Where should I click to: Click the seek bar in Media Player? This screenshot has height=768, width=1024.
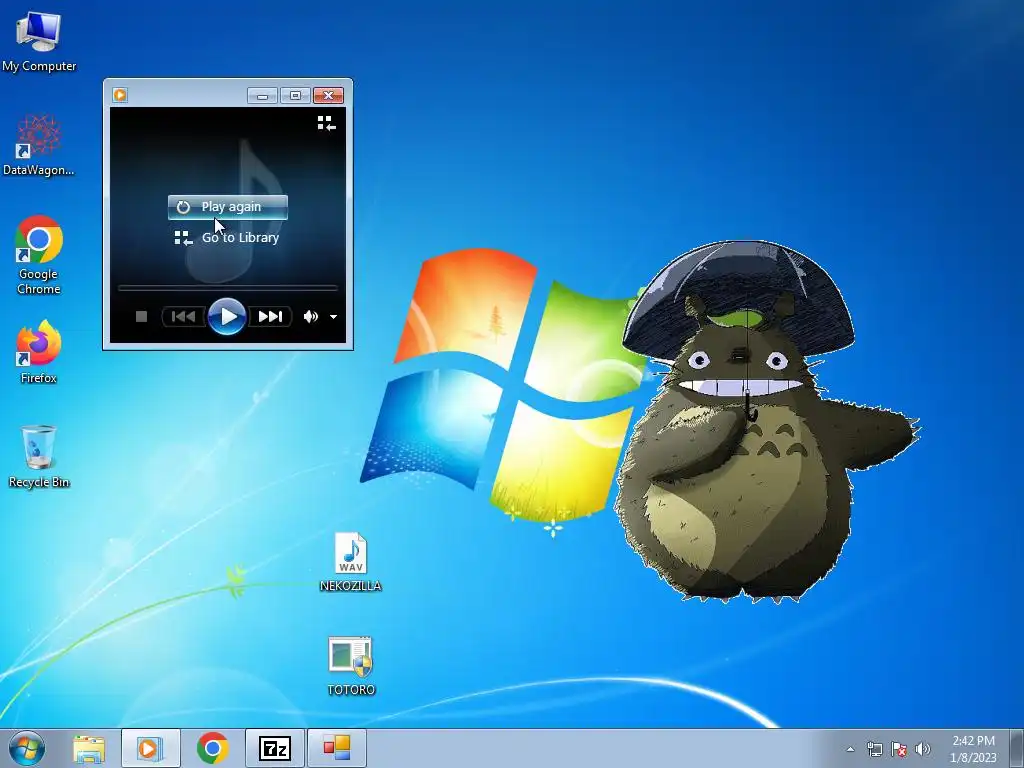point(227,287)
